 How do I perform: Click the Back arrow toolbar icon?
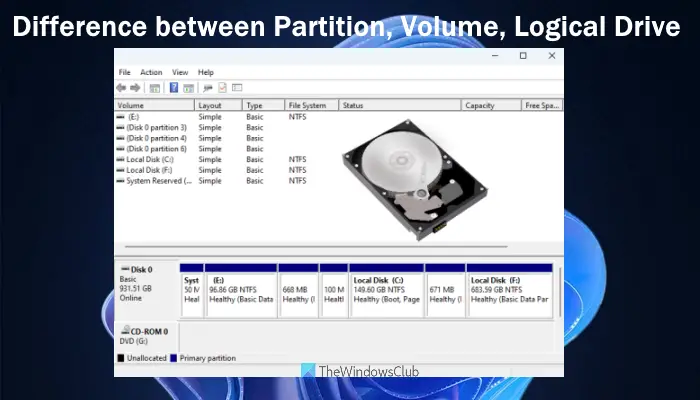121,88
